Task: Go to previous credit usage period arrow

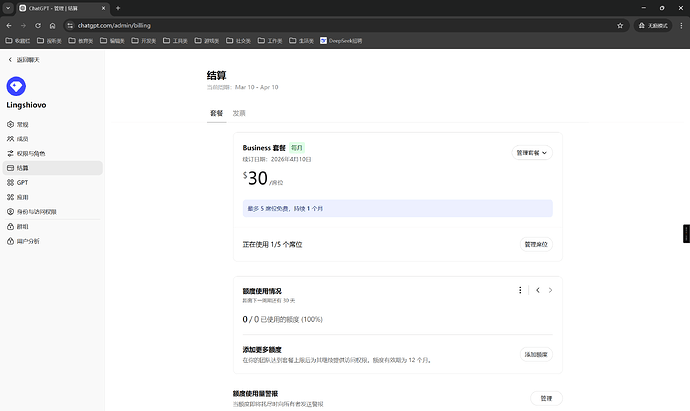Action: coord(538,290)
